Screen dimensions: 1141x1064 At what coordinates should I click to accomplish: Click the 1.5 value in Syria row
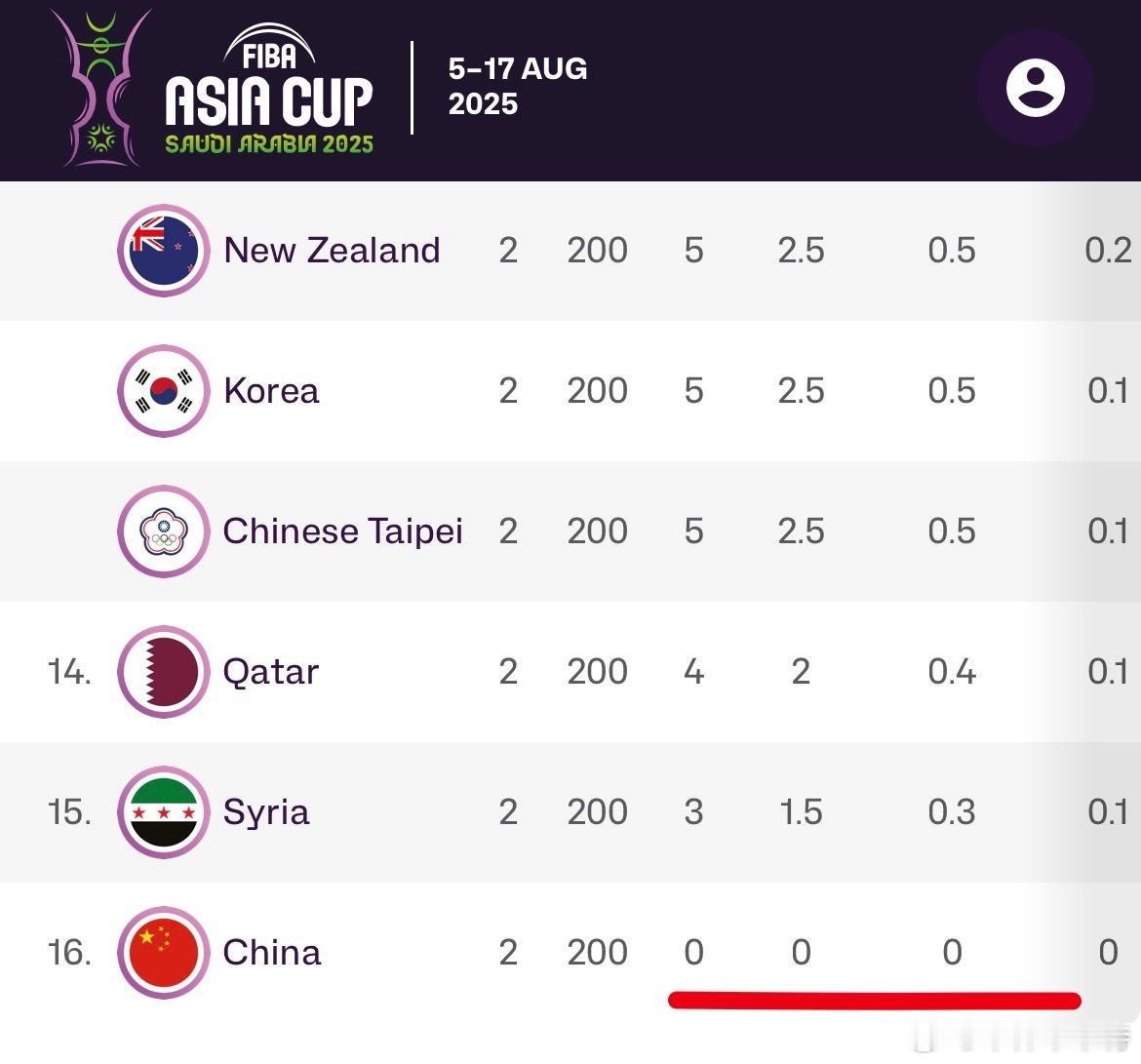coord(801,812)
